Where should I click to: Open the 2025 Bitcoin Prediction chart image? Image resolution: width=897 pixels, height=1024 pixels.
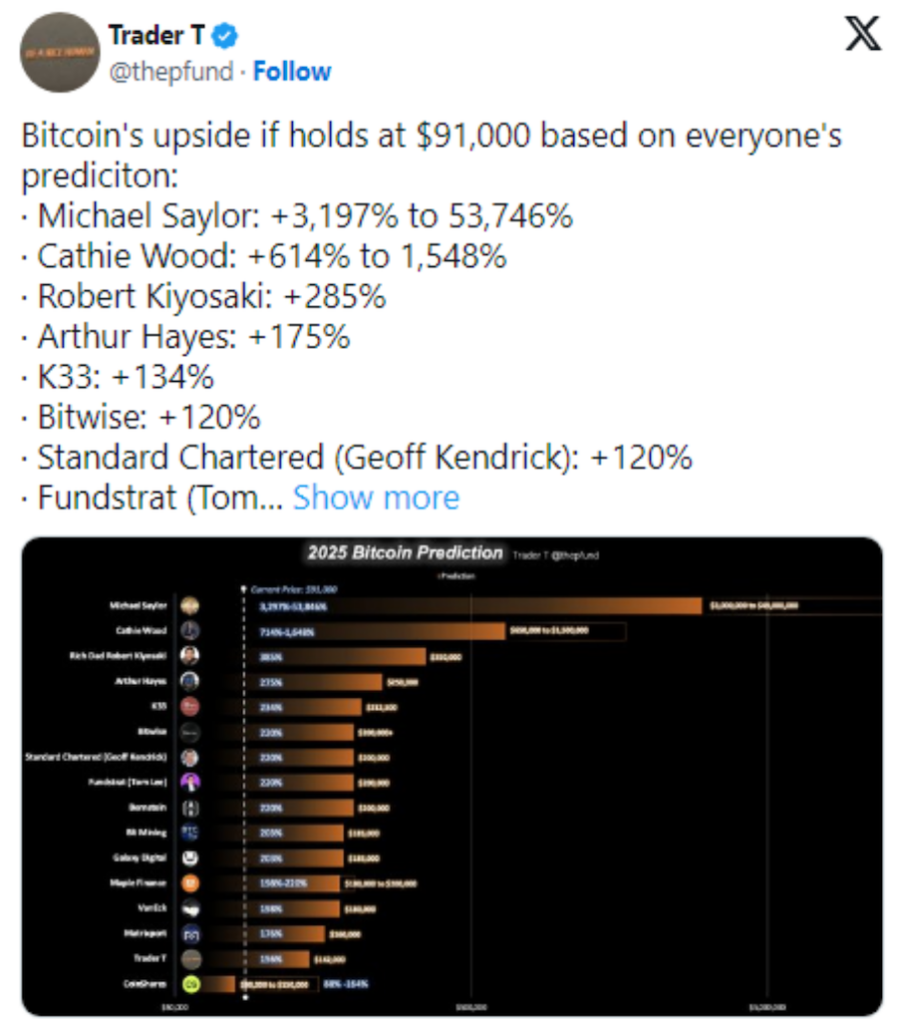[452, 776]
